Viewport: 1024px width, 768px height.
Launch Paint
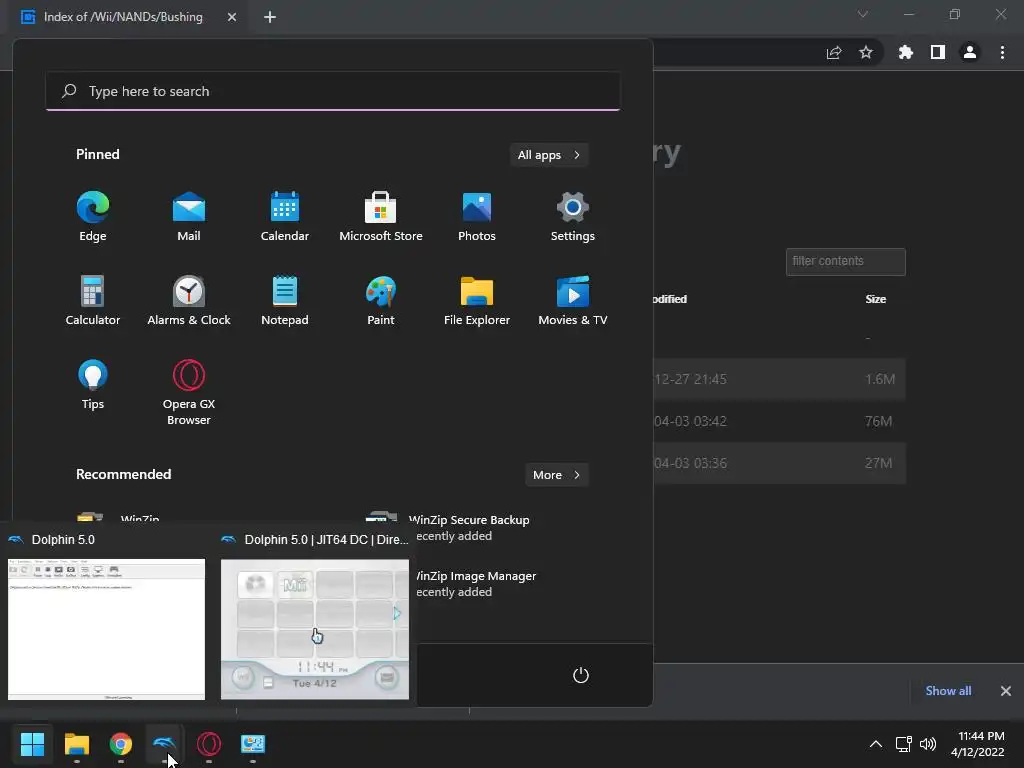coord(381,300)
